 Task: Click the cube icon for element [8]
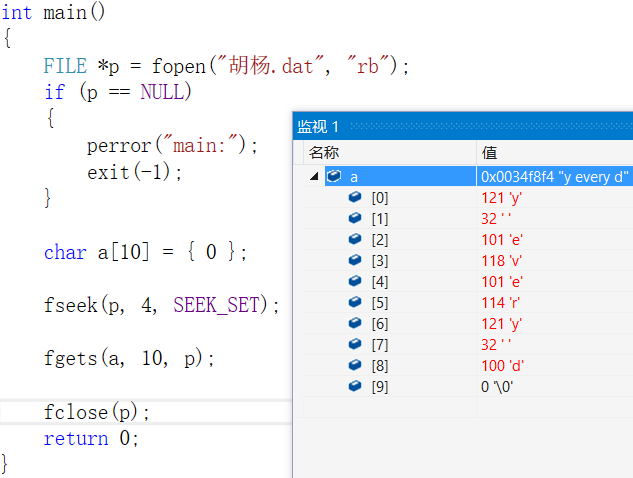click(x=355, y=365)
